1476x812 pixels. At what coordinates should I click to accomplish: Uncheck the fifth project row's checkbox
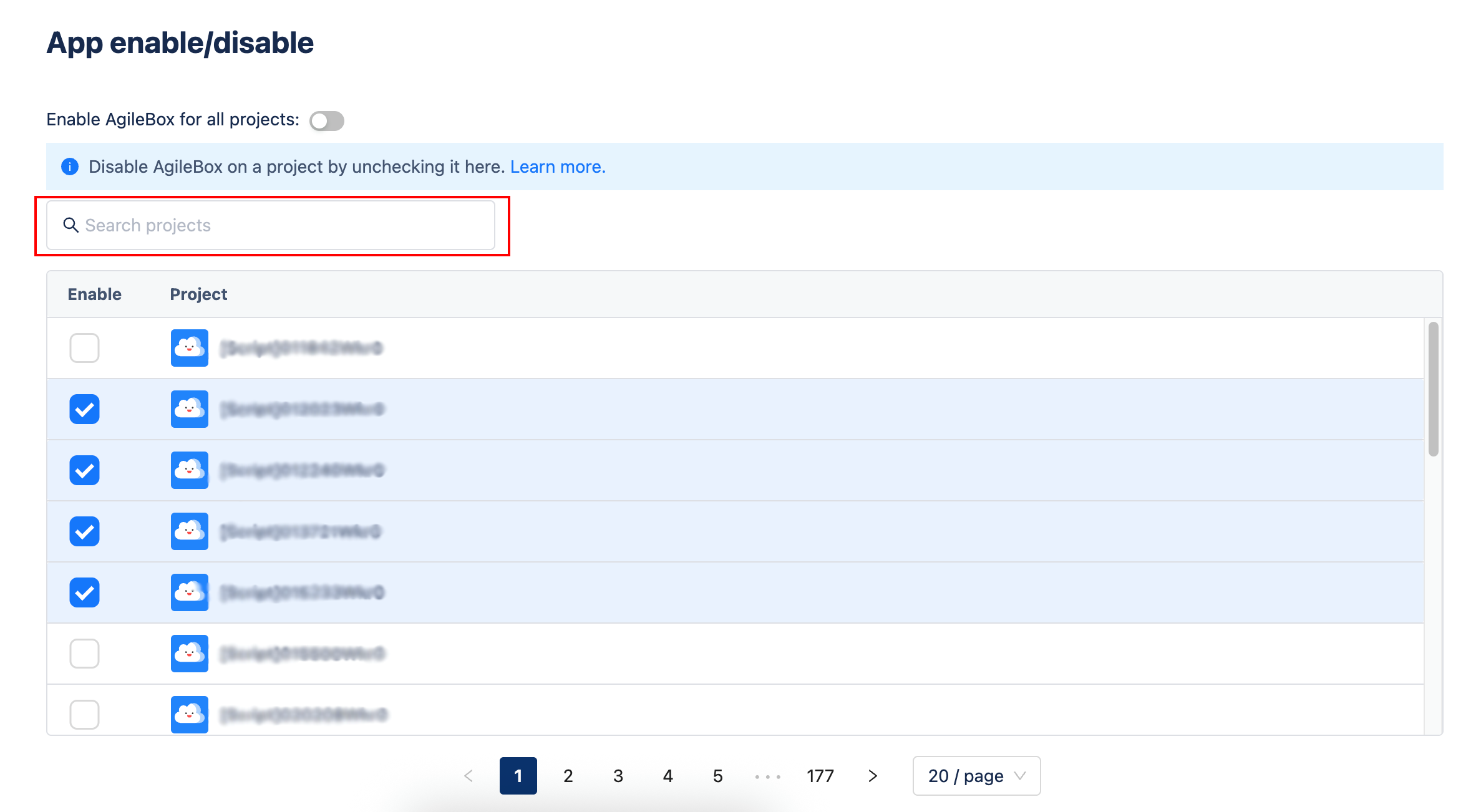(84, 592)
